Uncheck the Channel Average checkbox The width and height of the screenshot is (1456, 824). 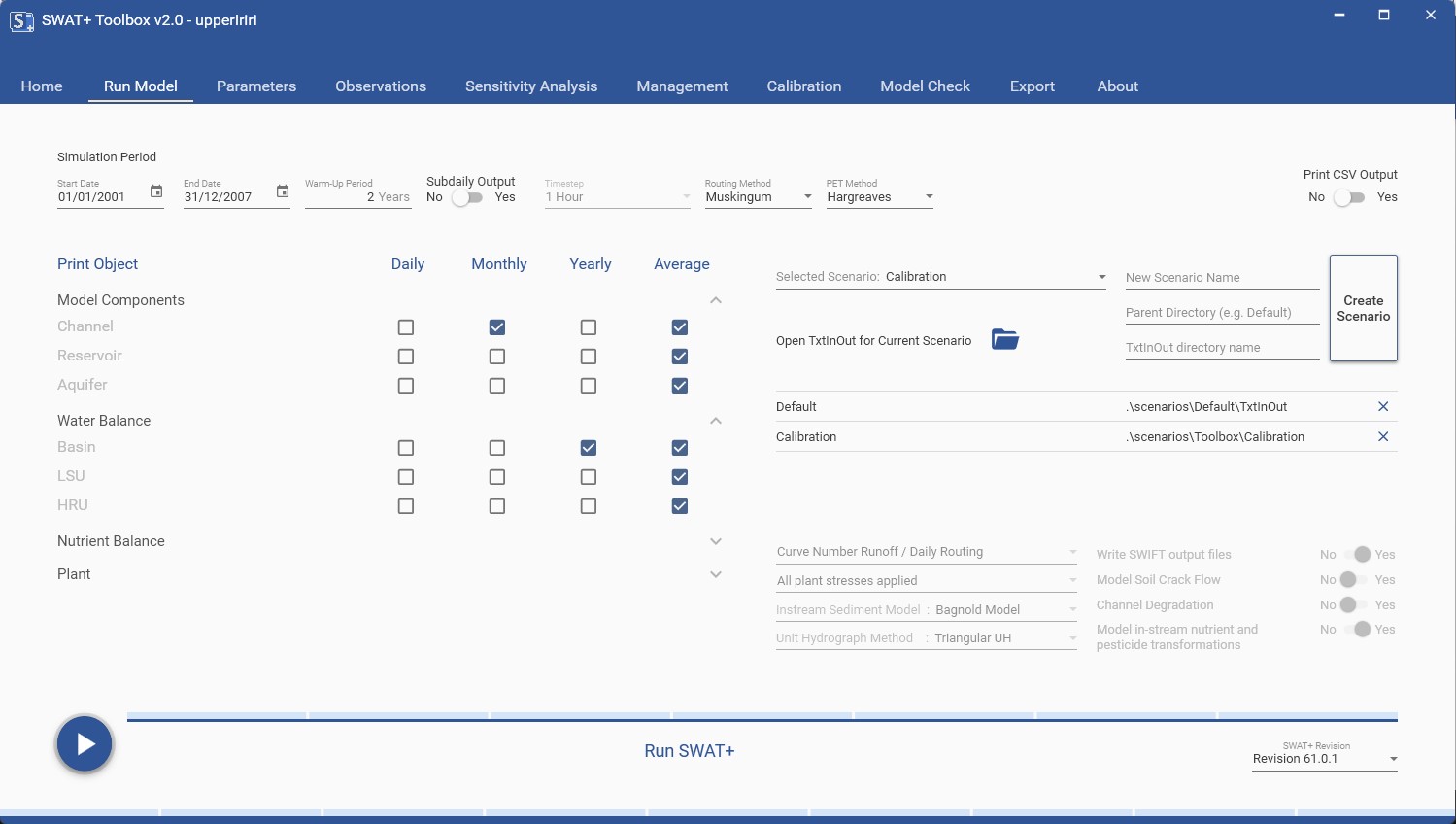tap(680, 327)
